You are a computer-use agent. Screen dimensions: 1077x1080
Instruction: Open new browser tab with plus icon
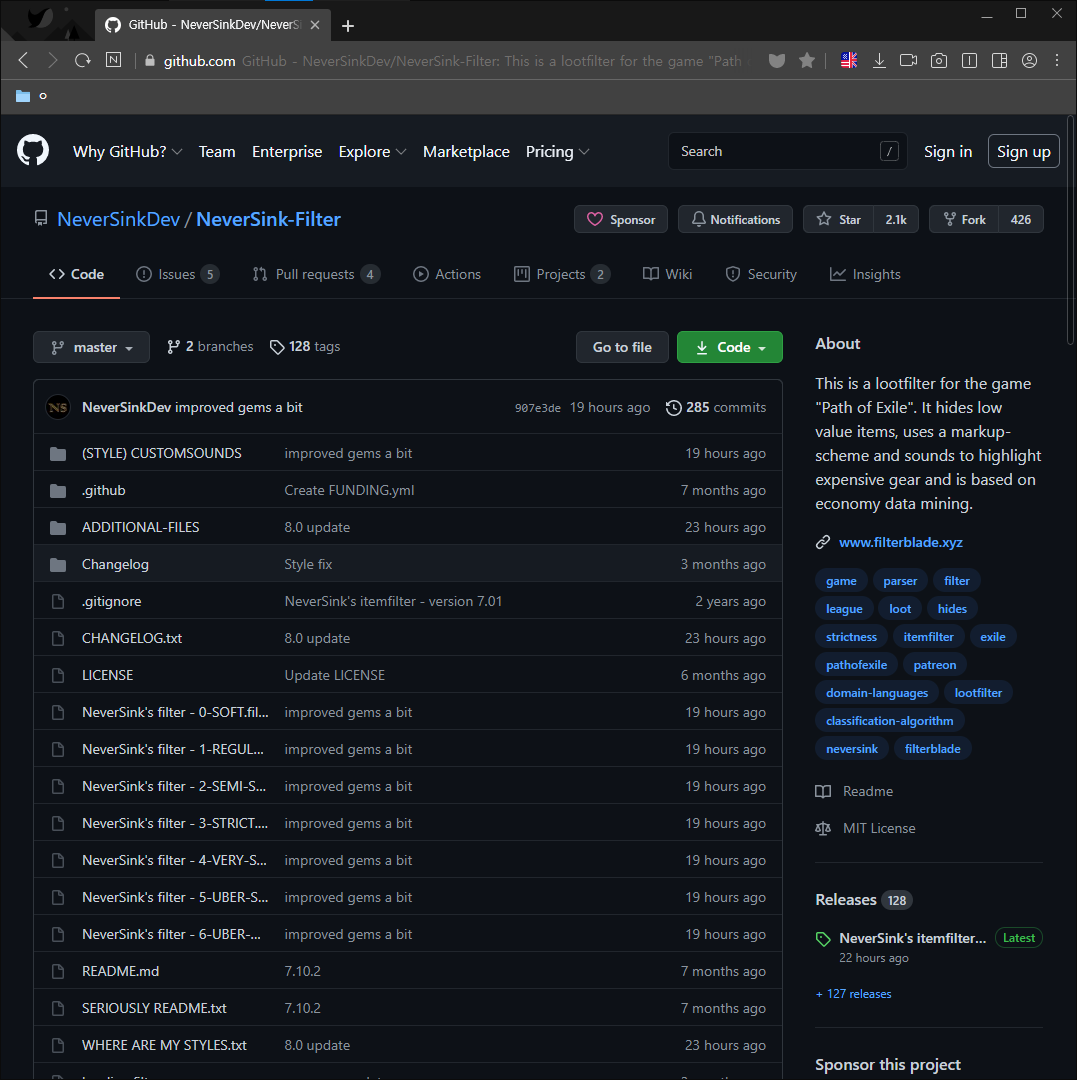(x=348, y=25)
